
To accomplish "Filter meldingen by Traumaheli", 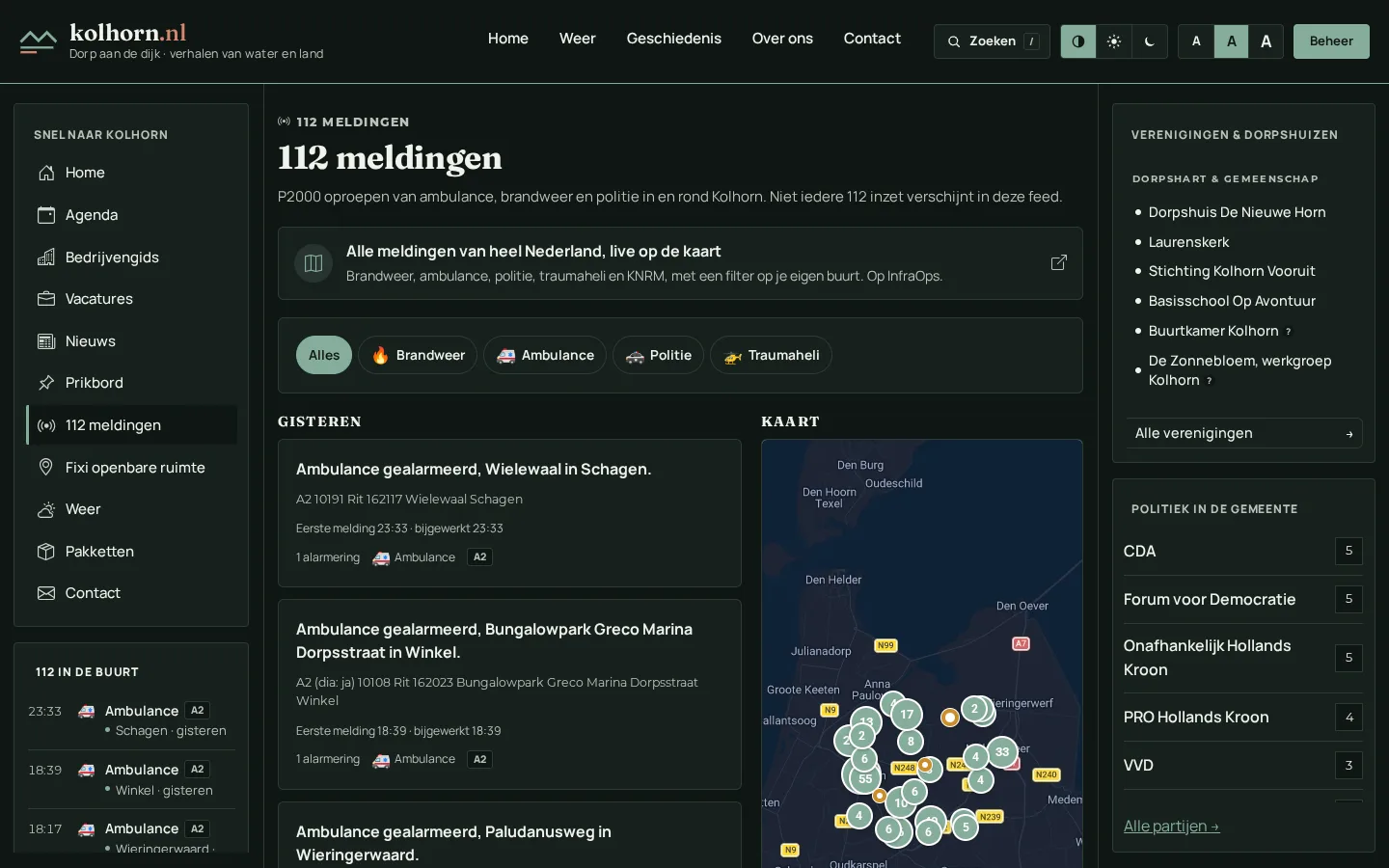I will (771, 355).
